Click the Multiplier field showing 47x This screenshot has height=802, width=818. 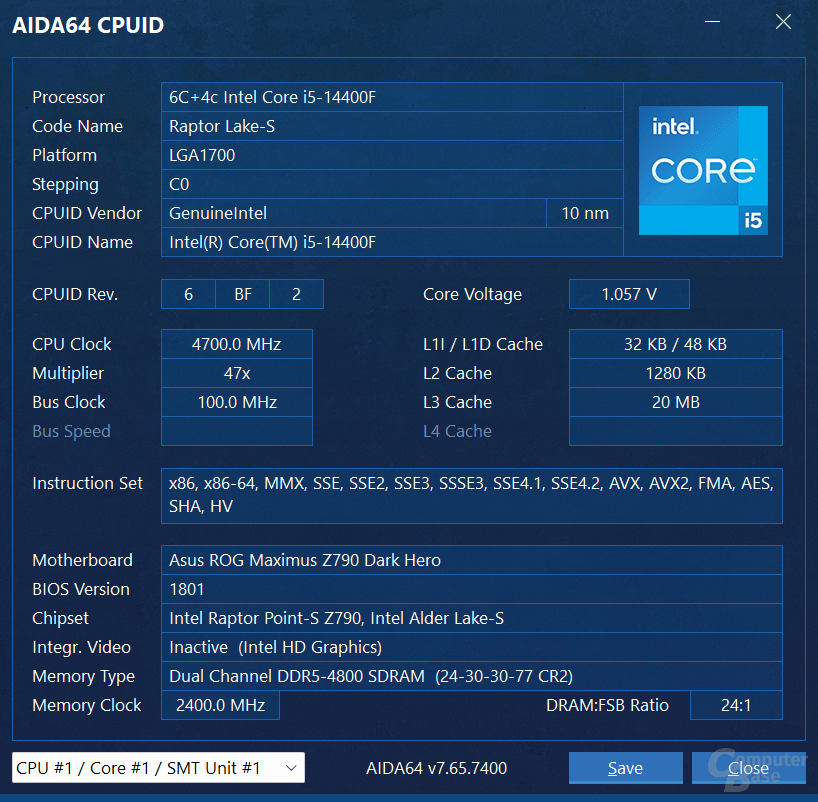(236, 373)
